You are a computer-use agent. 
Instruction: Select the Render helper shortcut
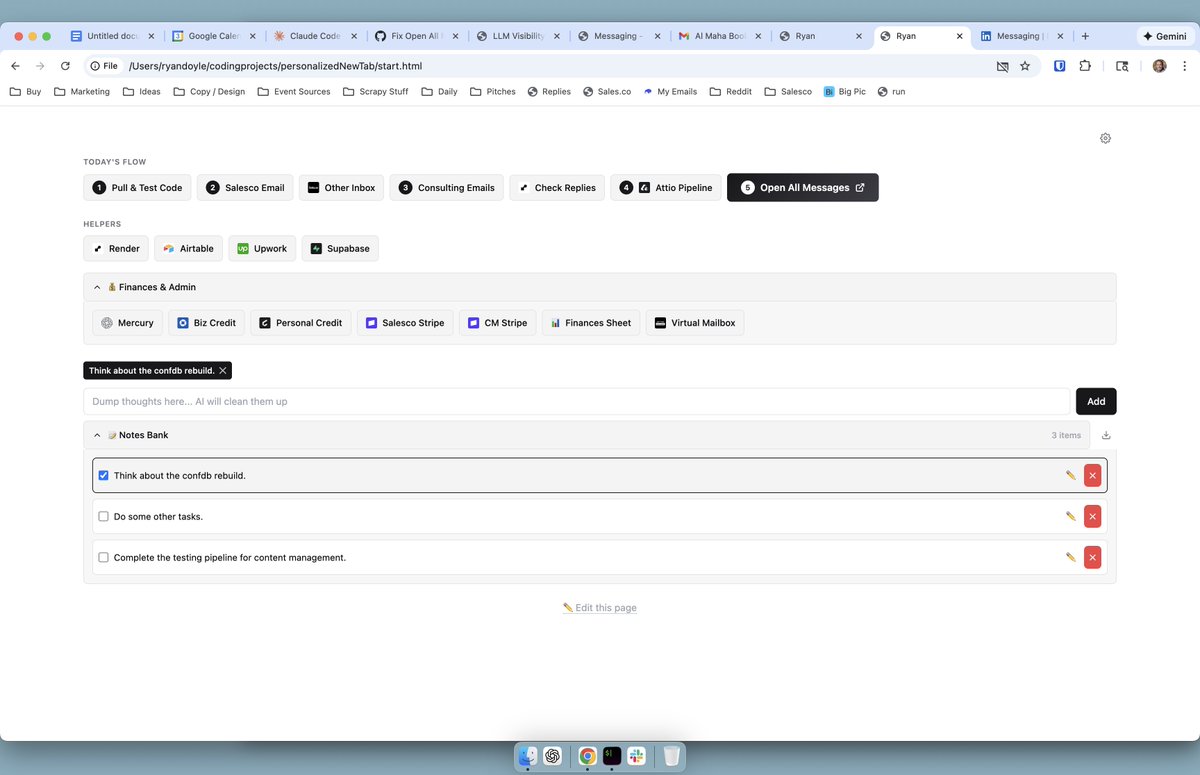pyautogui.click(x=115, y=248)
